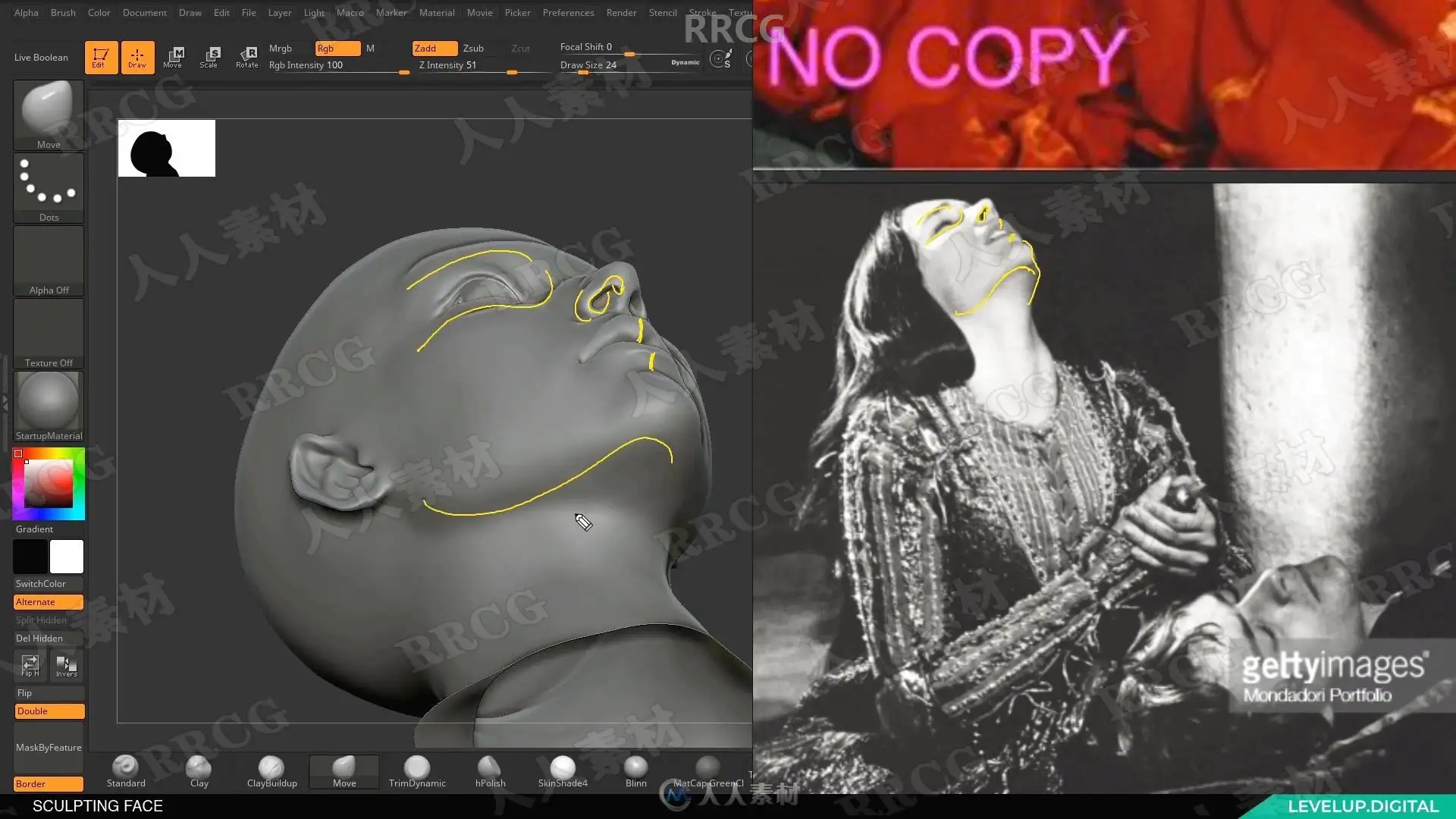Toggle the Mrgb paint mode

coord(281,49)
